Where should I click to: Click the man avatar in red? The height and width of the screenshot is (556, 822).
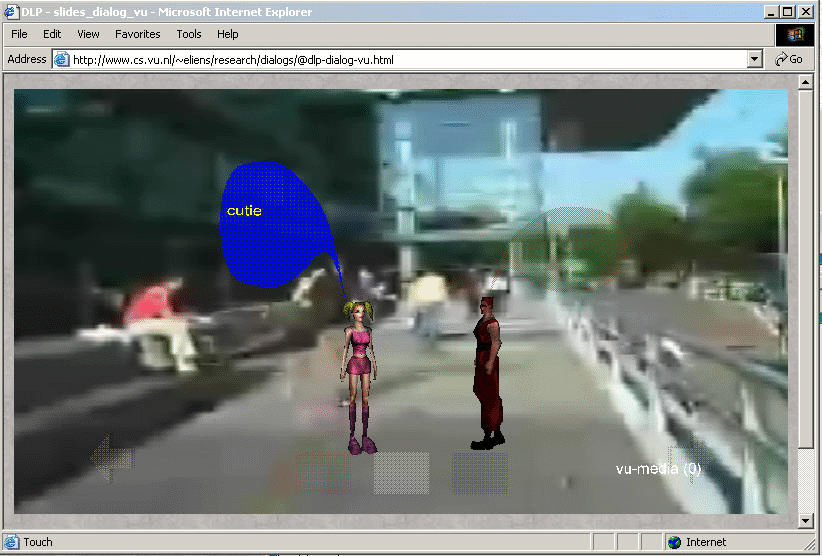point(488,373)
